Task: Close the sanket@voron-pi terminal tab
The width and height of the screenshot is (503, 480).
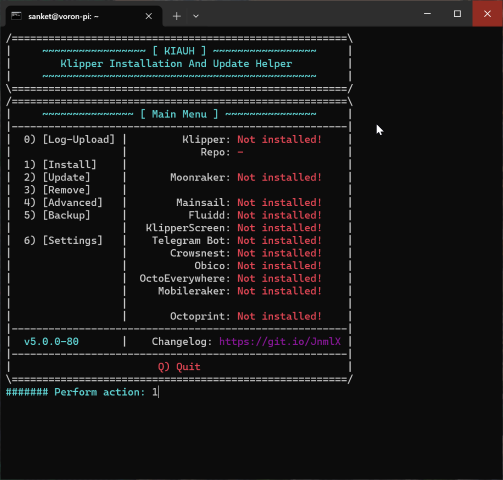Action: pyautogui.click(x=149, y=16)
